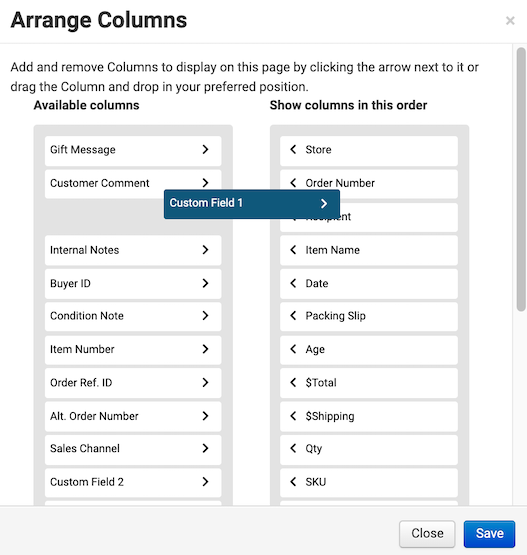Click the dialog's vertical scrollbar

[x=521, y=179]
